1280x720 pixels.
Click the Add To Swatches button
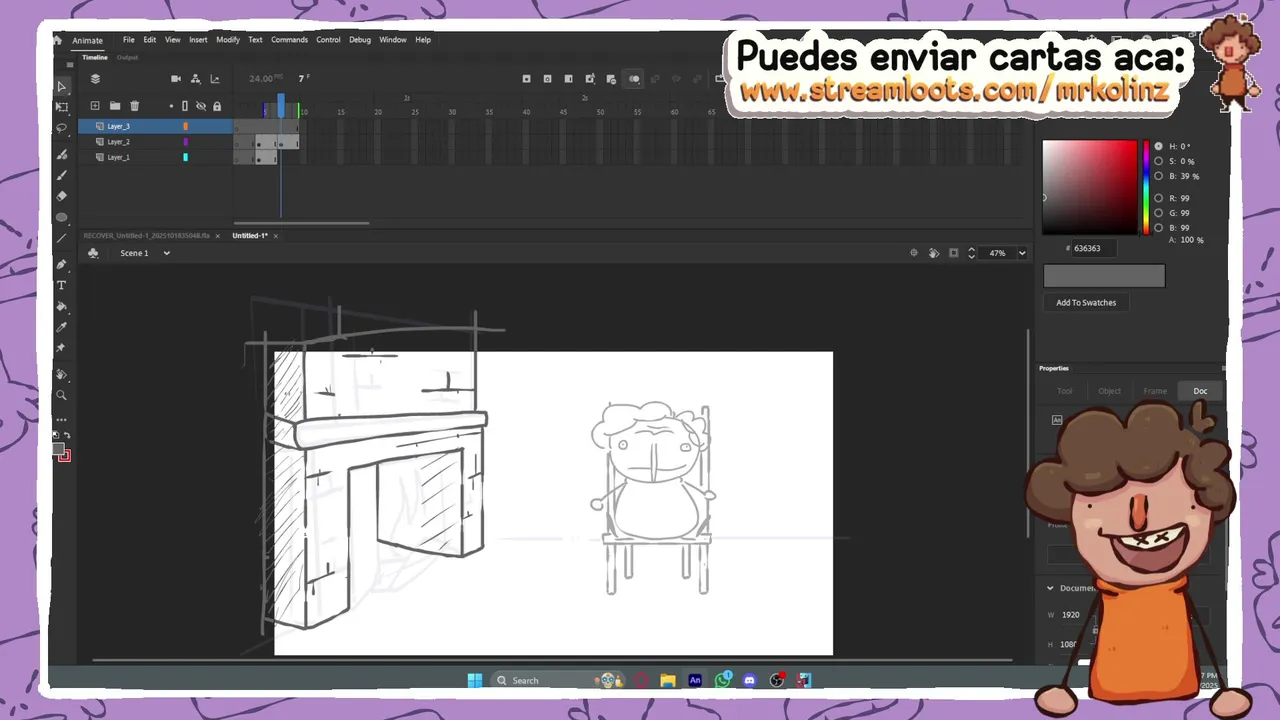(1086, 303)
